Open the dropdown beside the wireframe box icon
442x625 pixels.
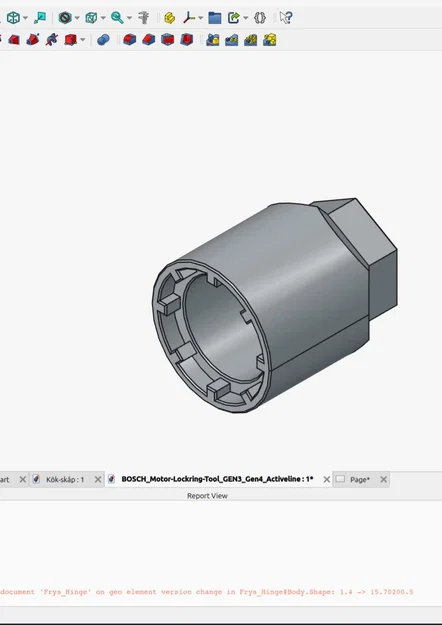pyautogui.click(x=103, y=18)
